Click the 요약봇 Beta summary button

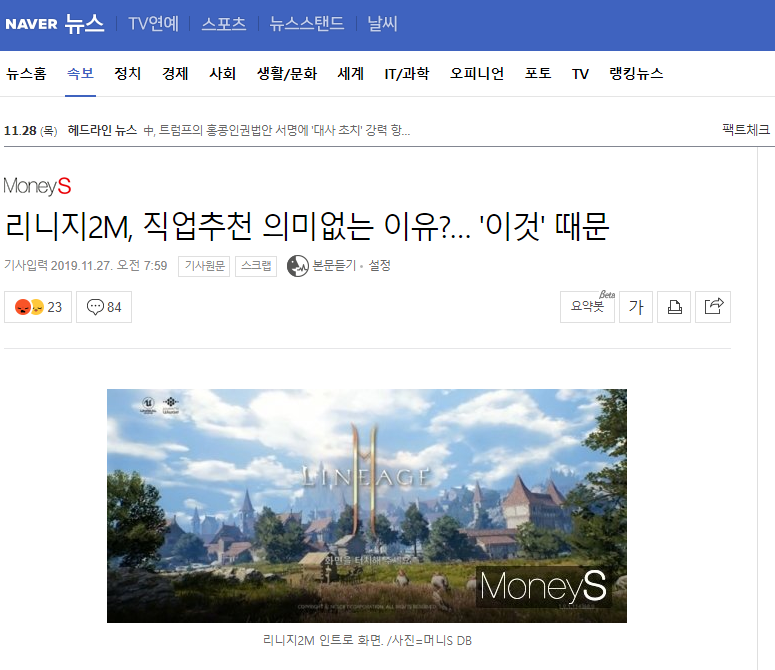tap(587, 307)
